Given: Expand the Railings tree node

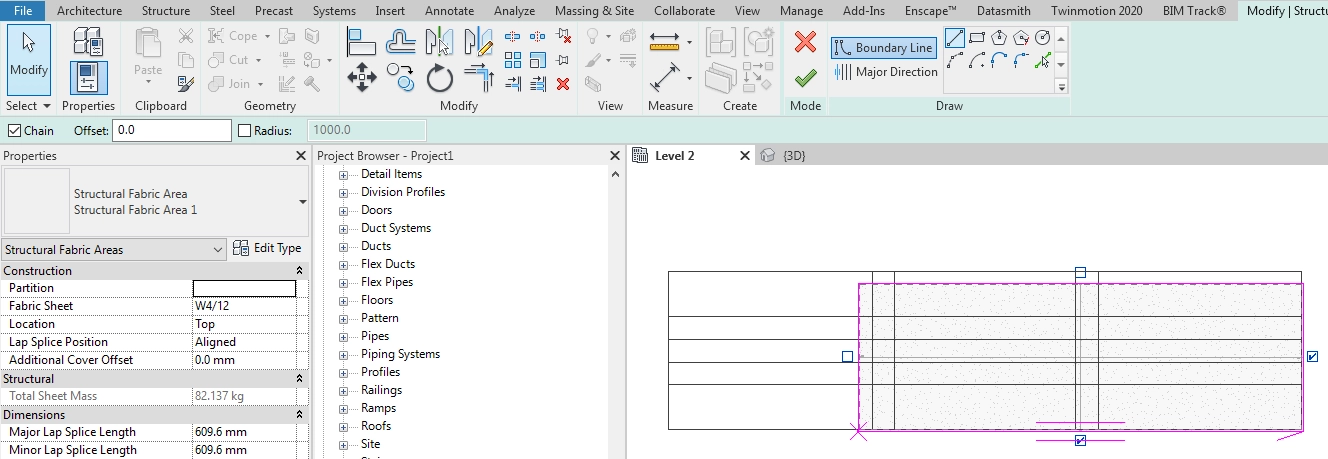Looking at the screenshot, I should pos(343,391).
